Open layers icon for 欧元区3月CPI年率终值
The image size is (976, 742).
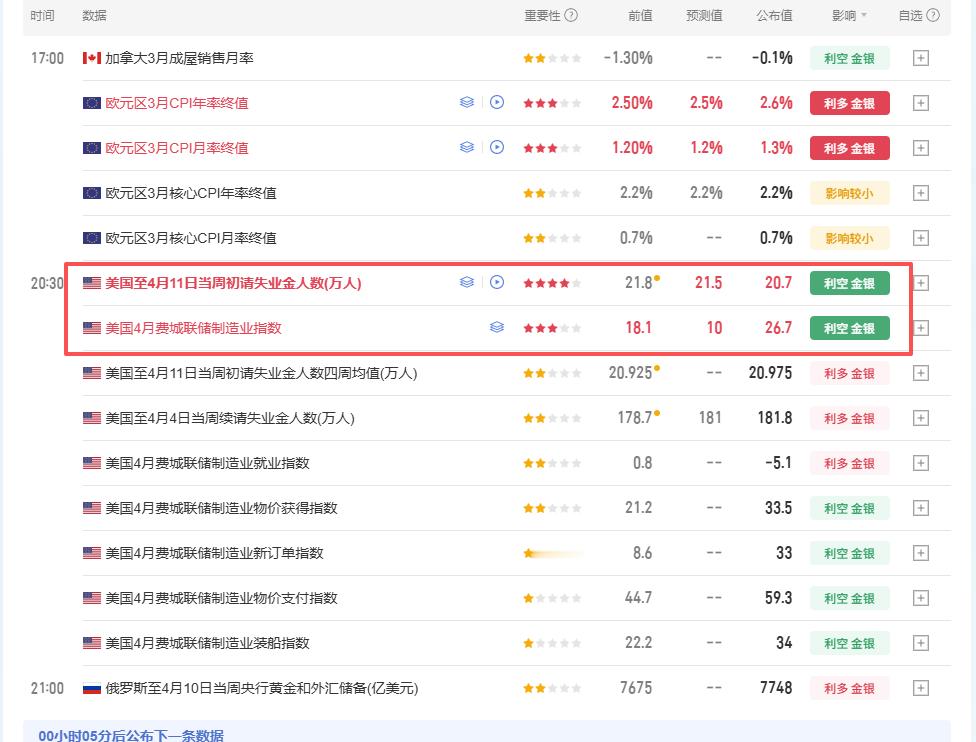[x=467, y=102]
